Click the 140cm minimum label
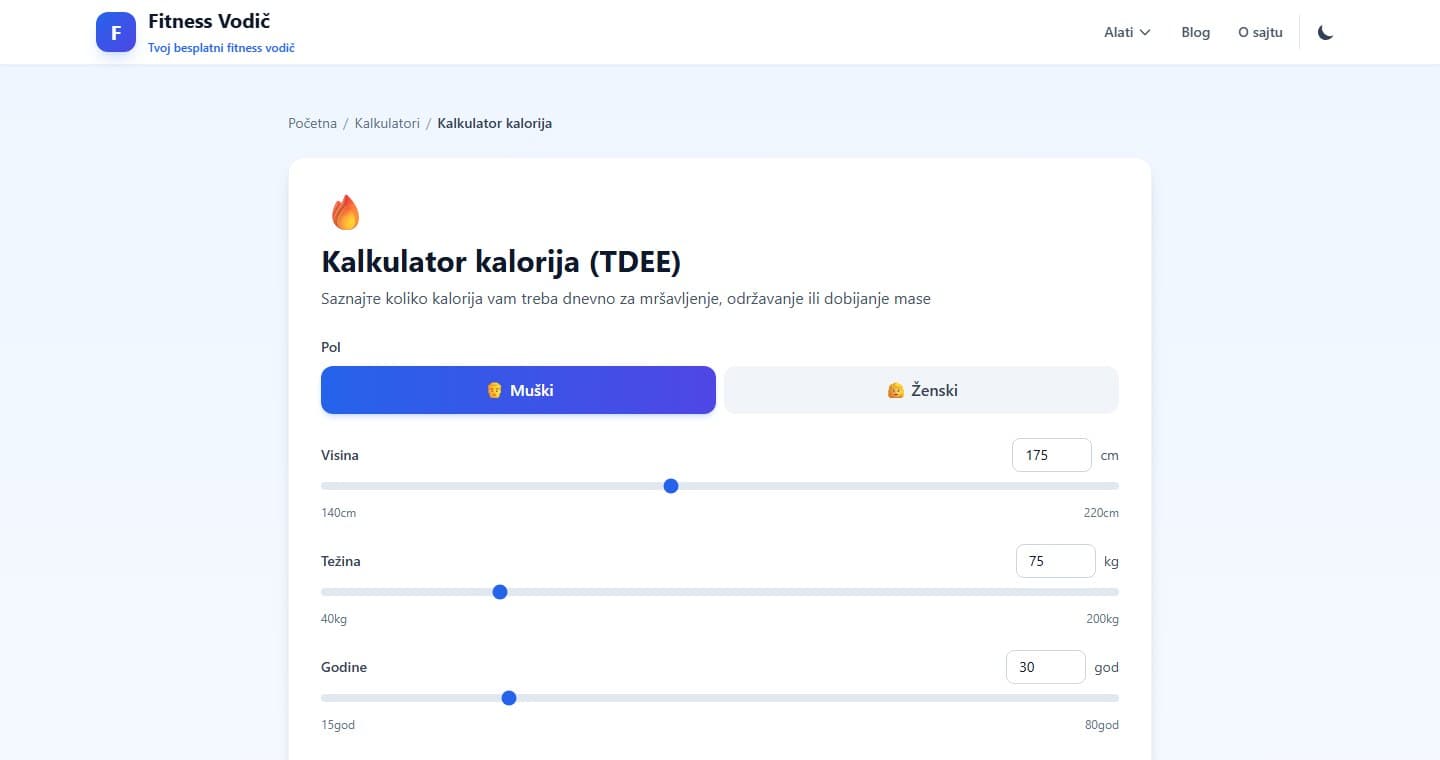The image size is (1440, 760). point(338,513)
